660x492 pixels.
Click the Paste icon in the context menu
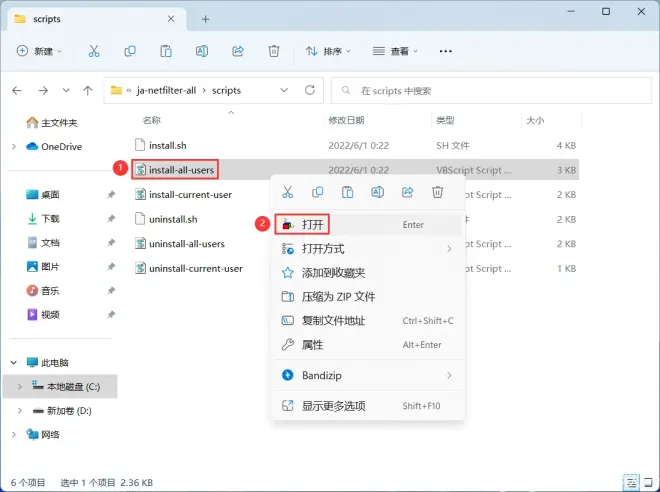click(x=347, y=192)
